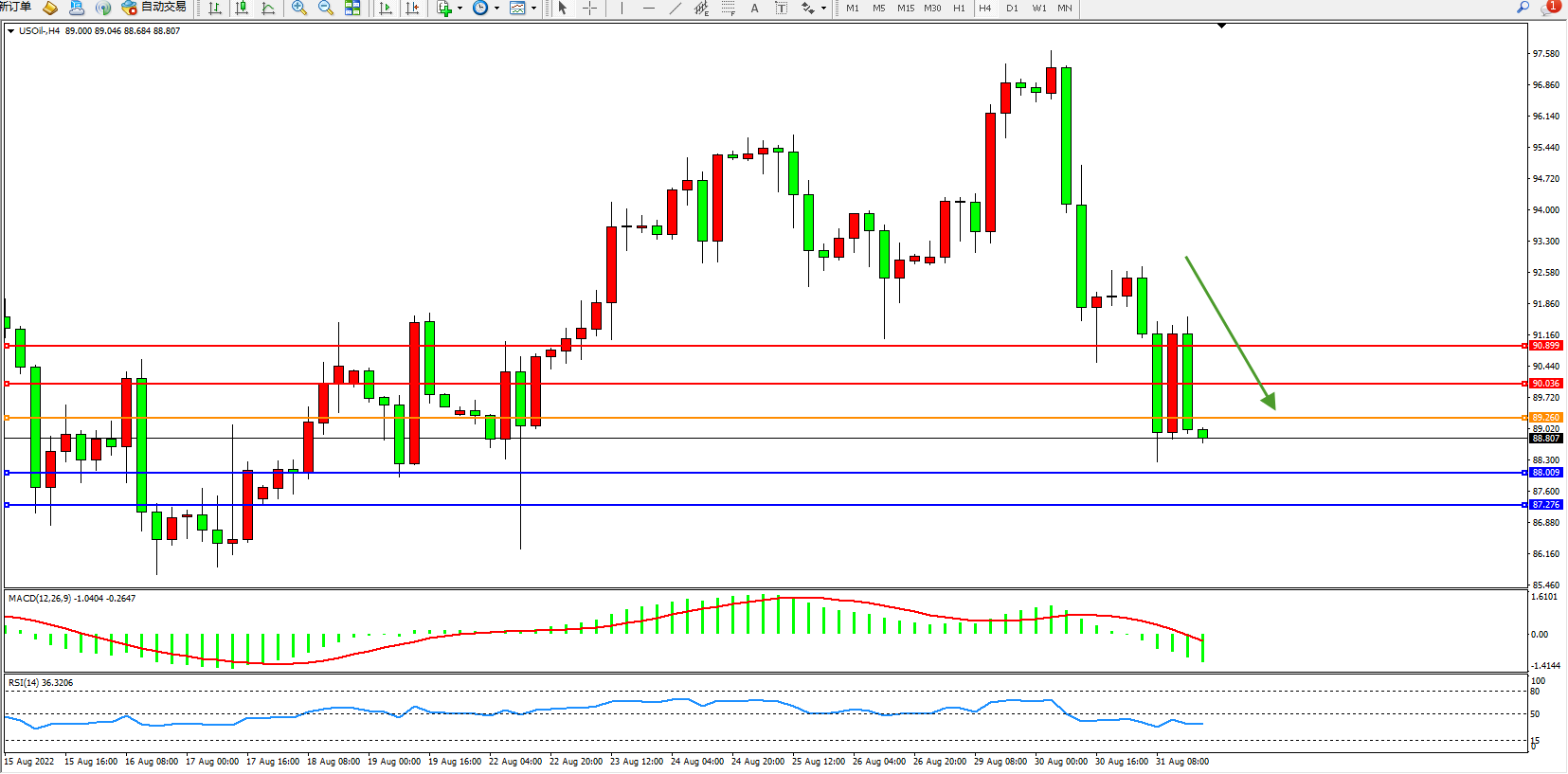Expand the chart templates dropdown arrow
1568x774 pixels.
533,9
